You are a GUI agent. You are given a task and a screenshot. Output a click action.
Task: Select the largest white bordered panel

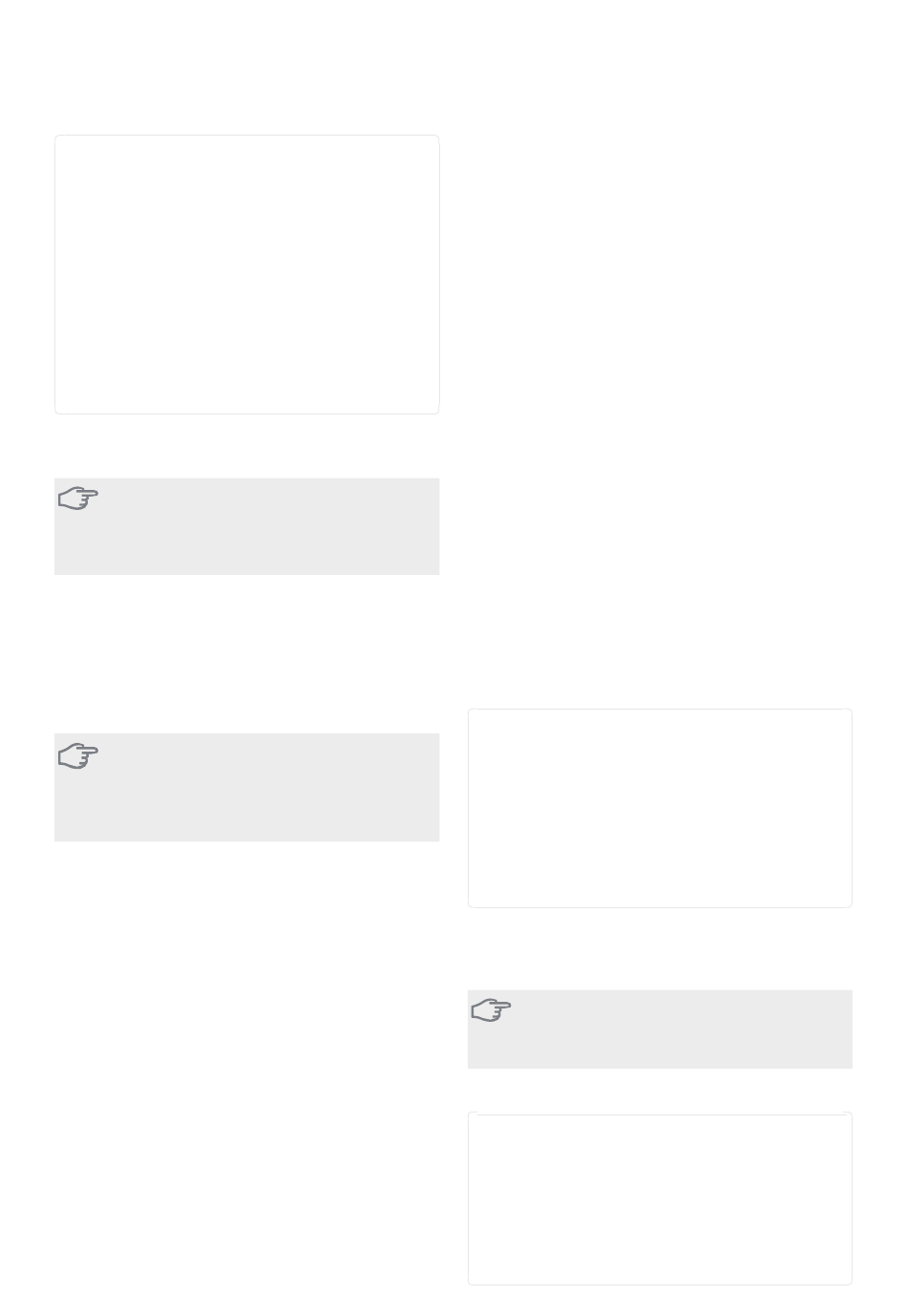click(246, 274)
